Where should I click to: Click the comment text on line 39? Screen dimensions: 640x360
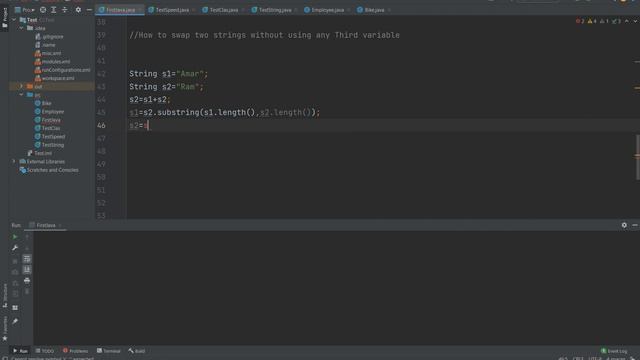coord(264,35)
